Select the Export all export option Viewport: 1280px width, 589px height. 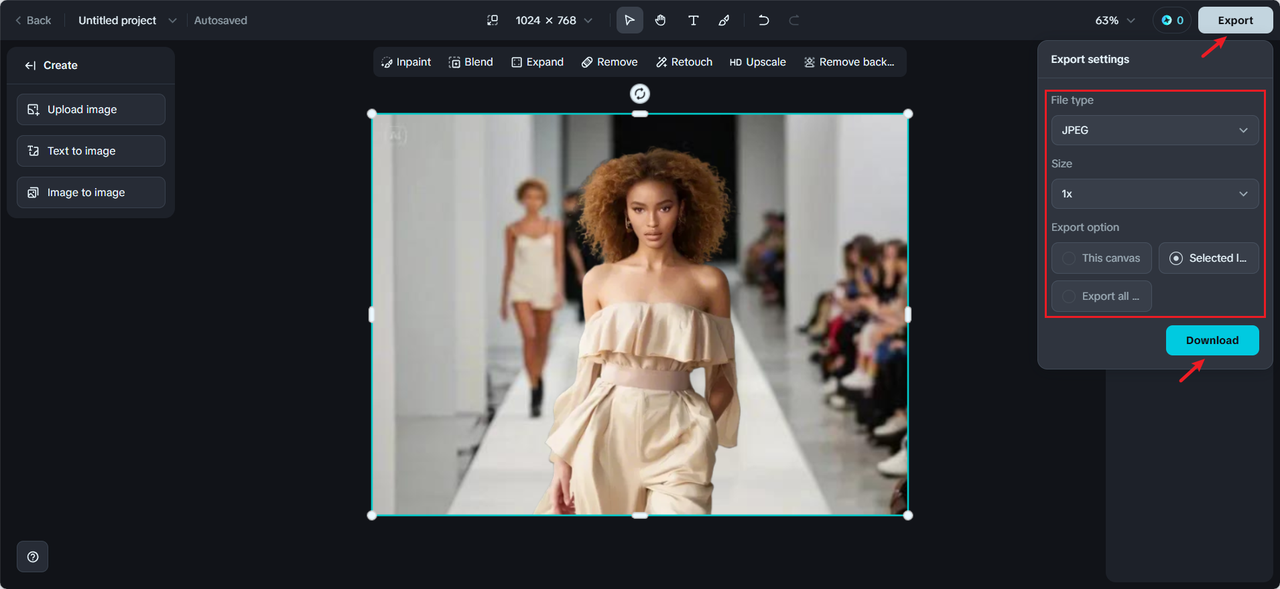click(x=1101, y=296)
